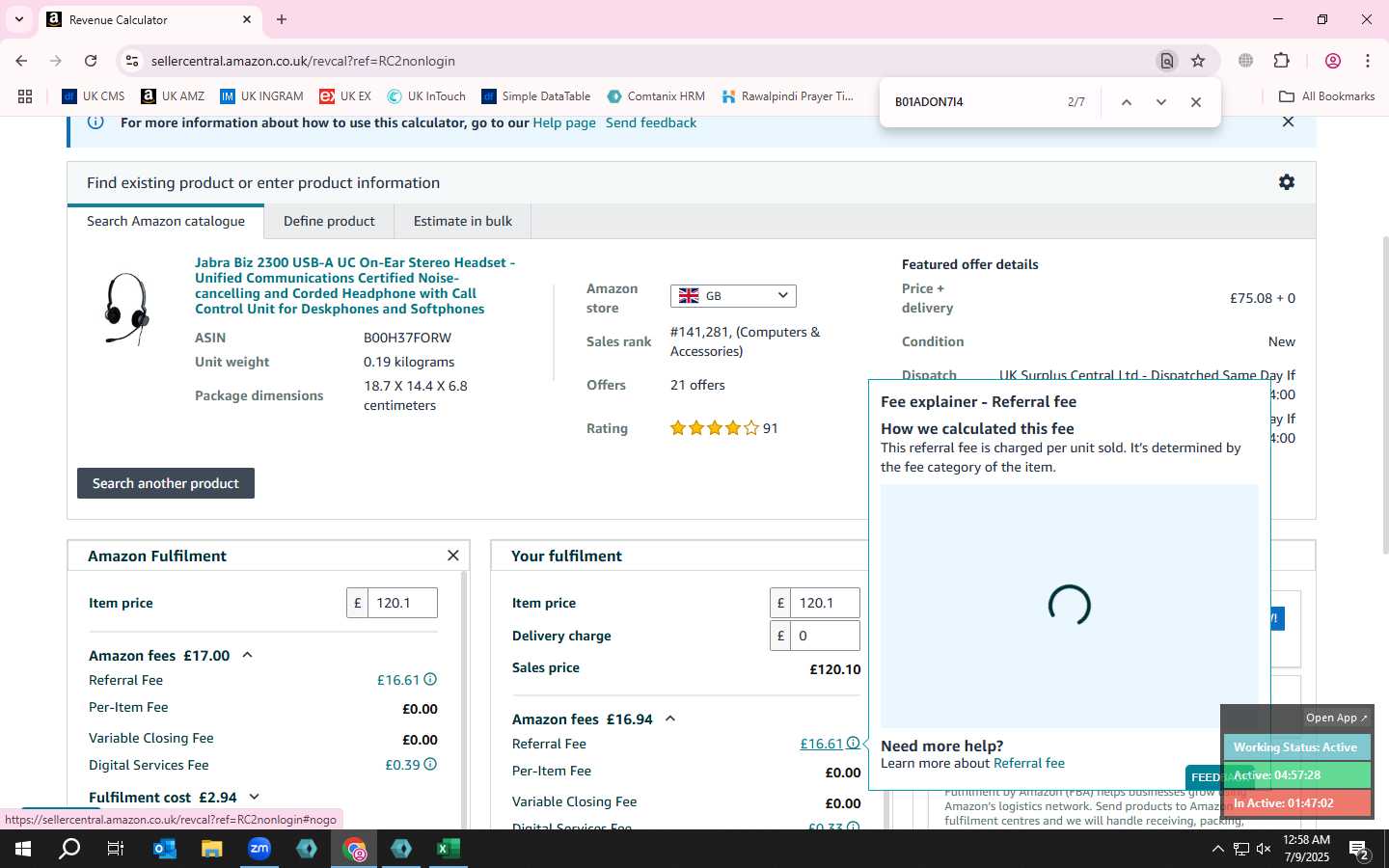
Task: Show hidden system tray icons
Action: 1217,849
